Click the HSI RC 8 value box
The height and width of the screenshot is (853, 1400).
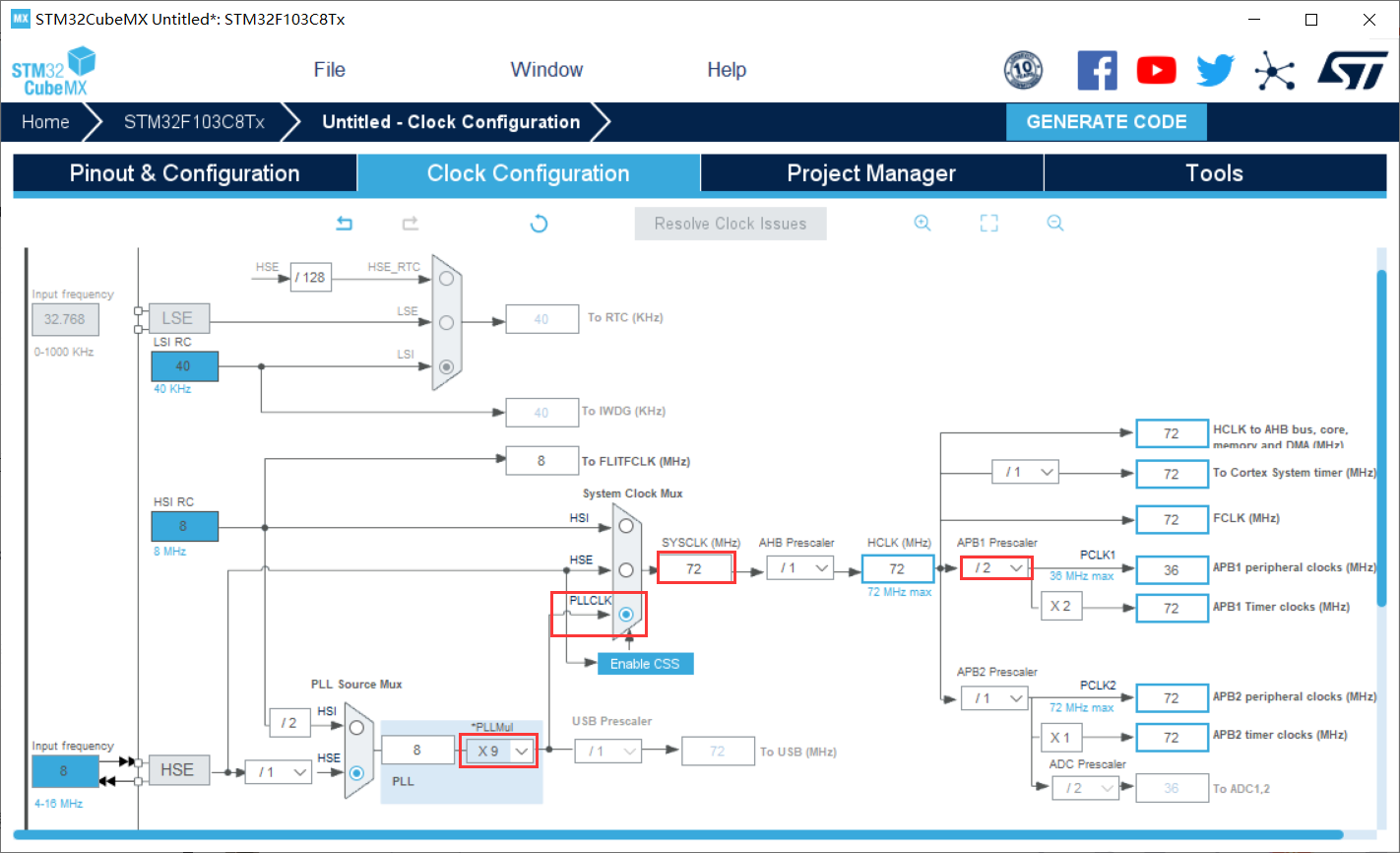184,526
